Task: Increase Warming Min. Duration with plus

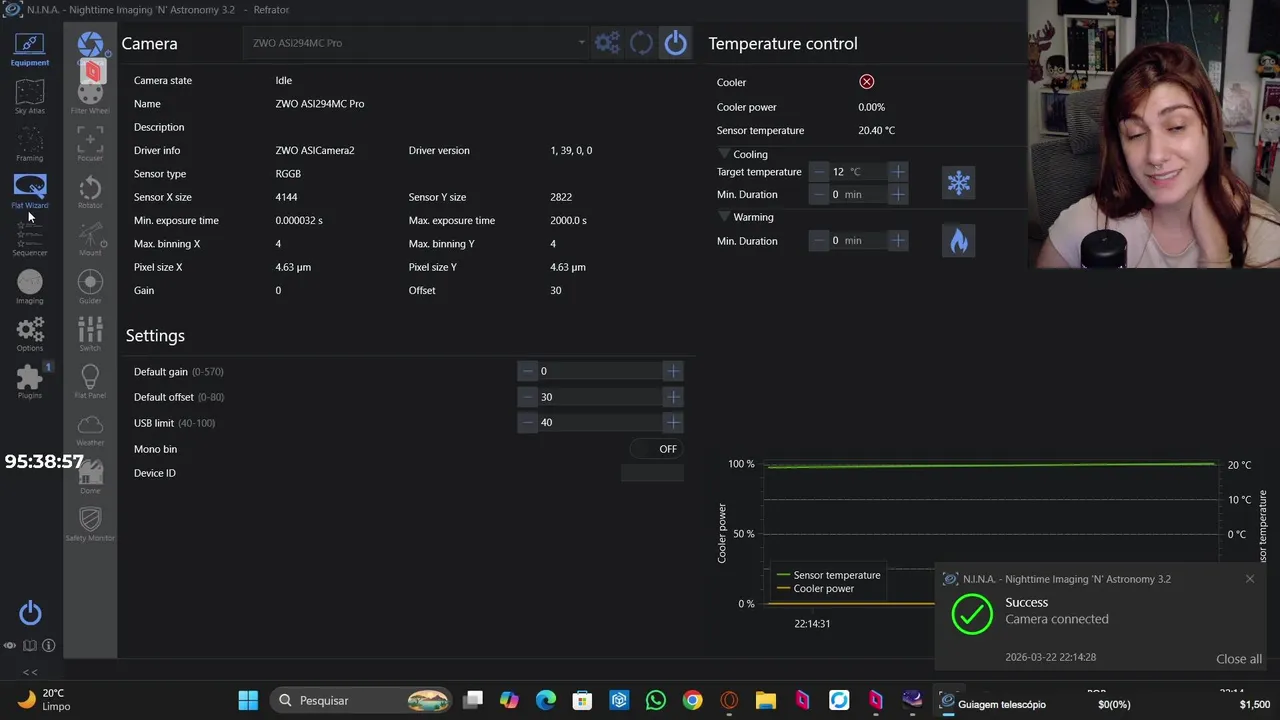Action: (898, 240)
